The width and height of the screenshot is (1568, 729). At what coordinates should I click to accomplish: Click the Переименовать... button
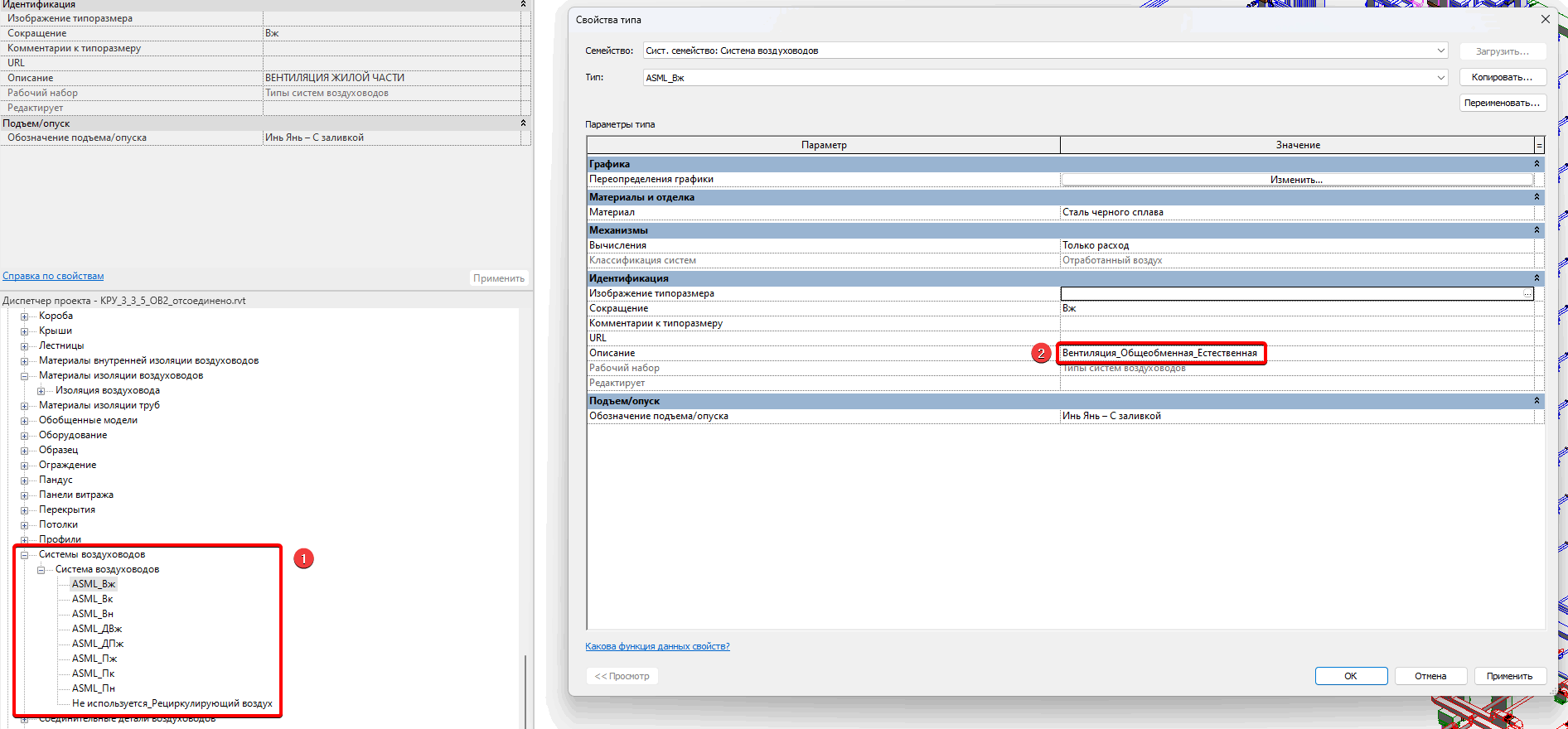point(1503,103)
